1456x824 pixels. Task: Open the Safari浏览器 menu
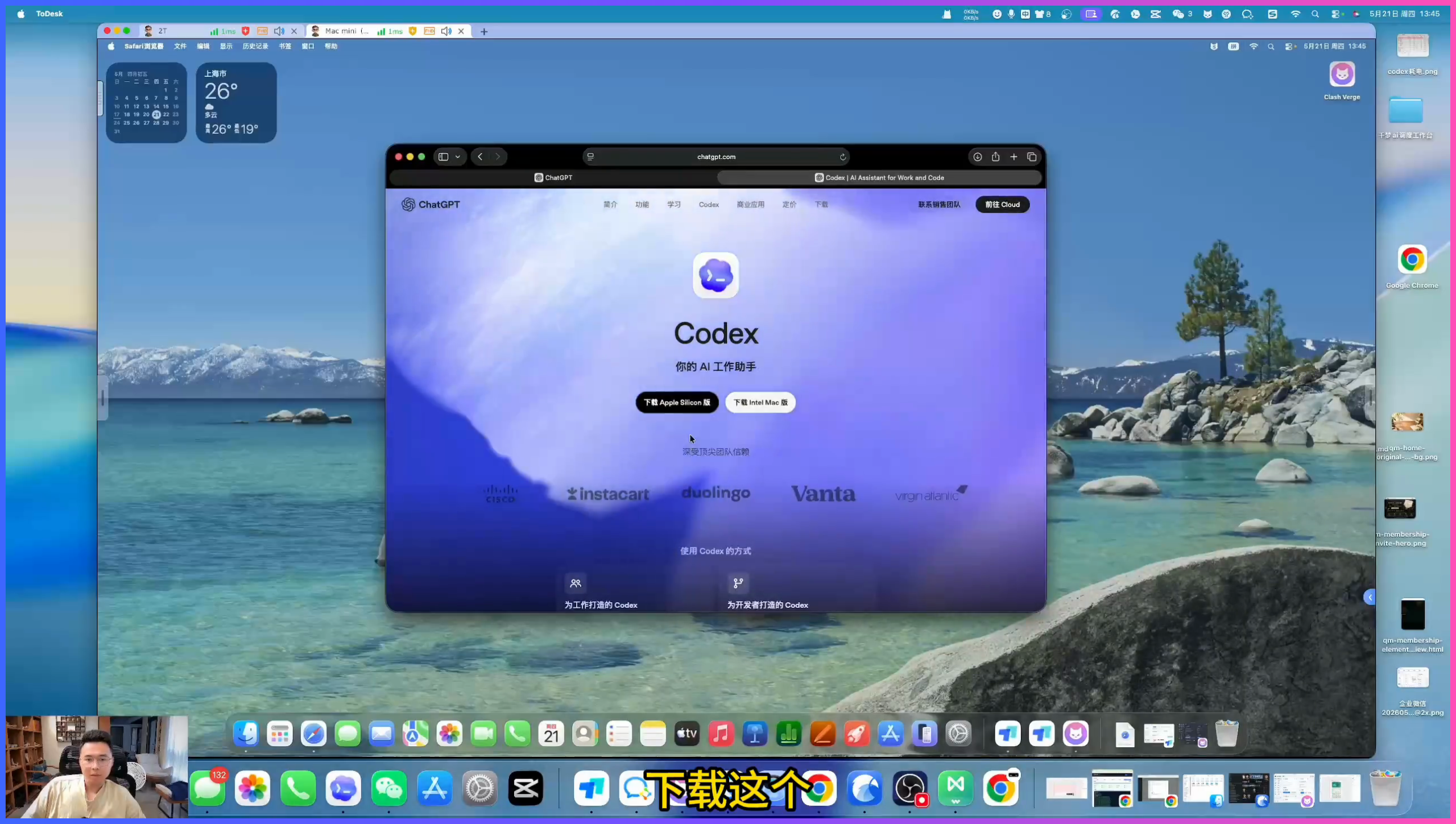tap(144, 47)
